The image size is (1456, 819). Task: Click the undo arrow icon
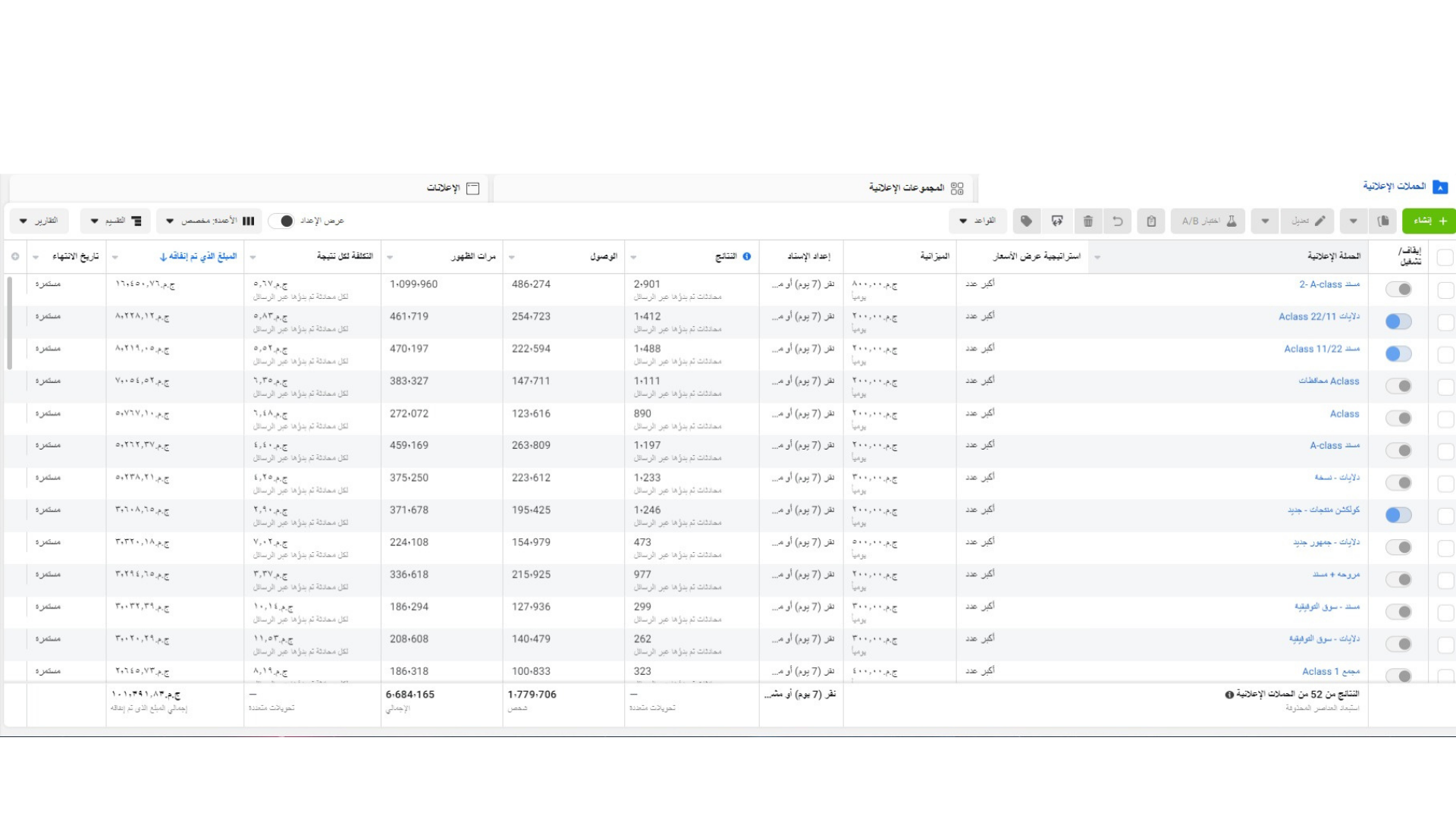(1118, 221)
